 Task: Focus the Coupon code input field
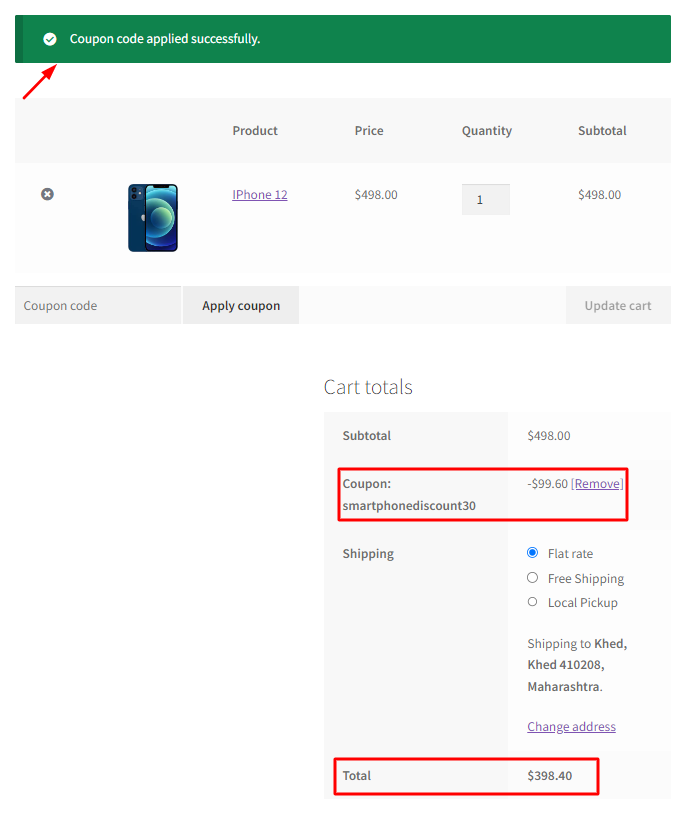click(98, 305)
